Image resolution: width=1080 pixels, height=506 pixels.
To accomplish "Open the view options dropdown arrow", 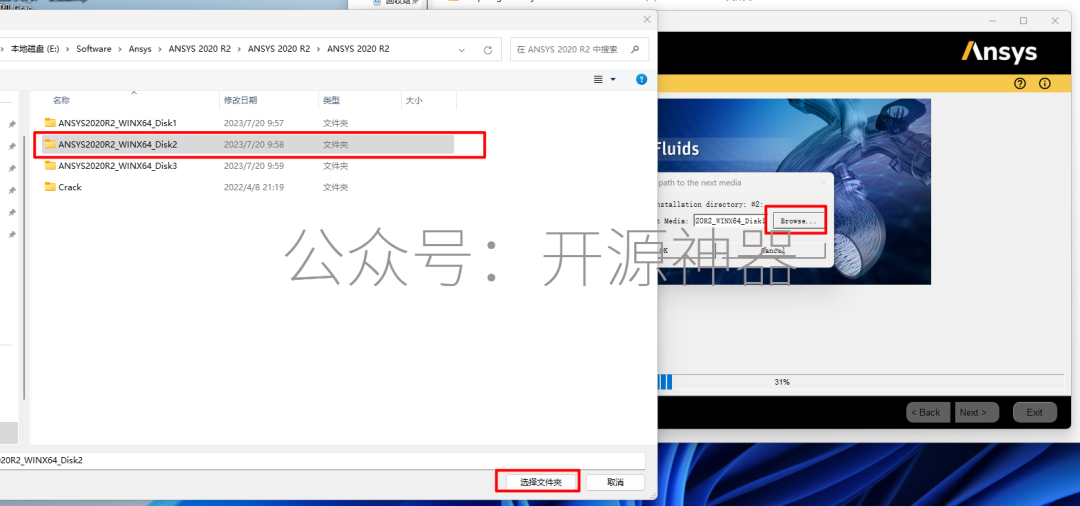I will [x=613, y=80].
